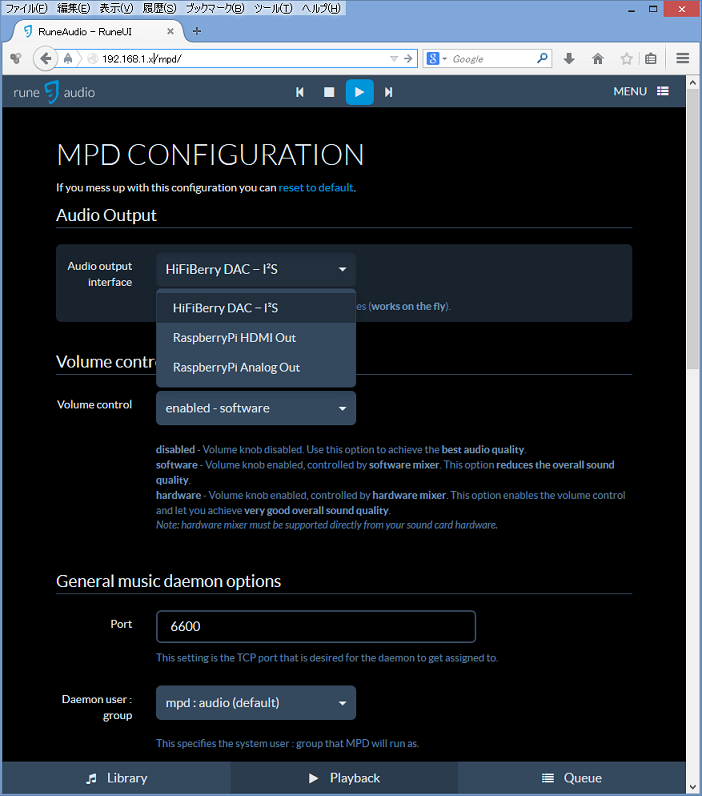Select HiFiBerry DAC - I²S option in list
The height and width of the screenshot is (796, 702).
[256, 308]
